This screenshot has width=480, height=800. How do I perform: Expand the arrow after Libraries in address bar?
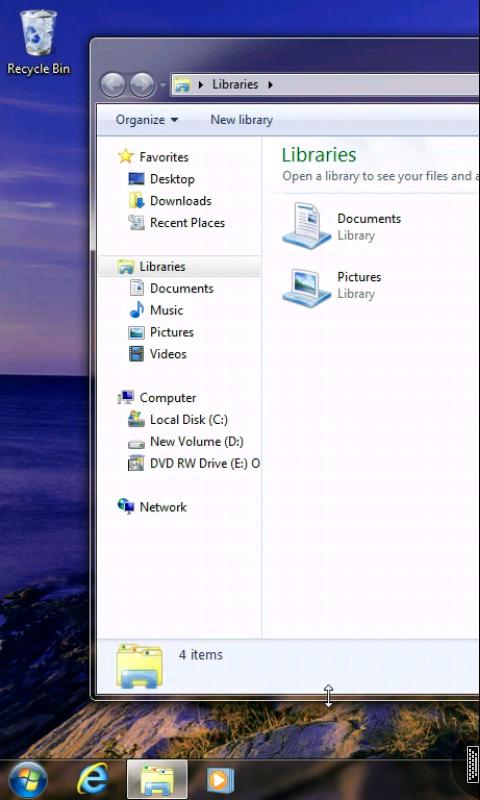tap(270, 85)
